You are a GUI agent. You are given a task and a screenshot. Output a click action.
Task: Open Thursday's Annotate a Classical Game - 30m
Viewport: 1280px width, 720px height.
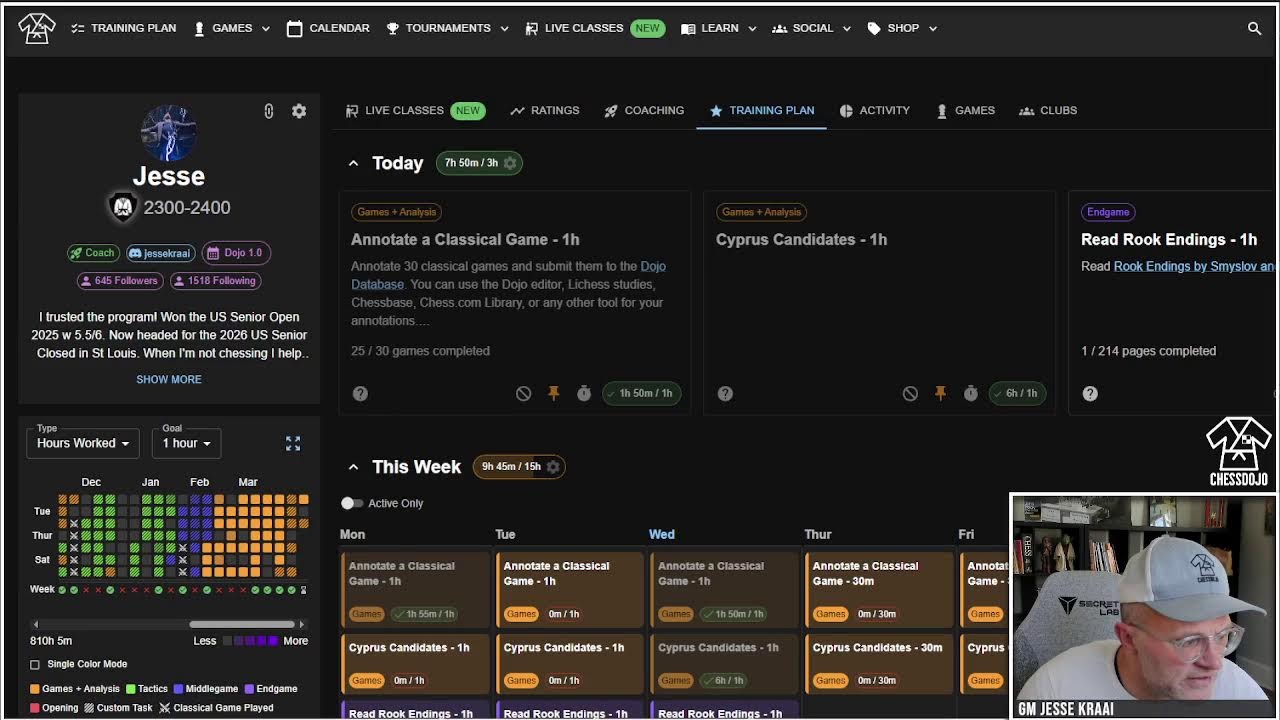pos(879,589)
